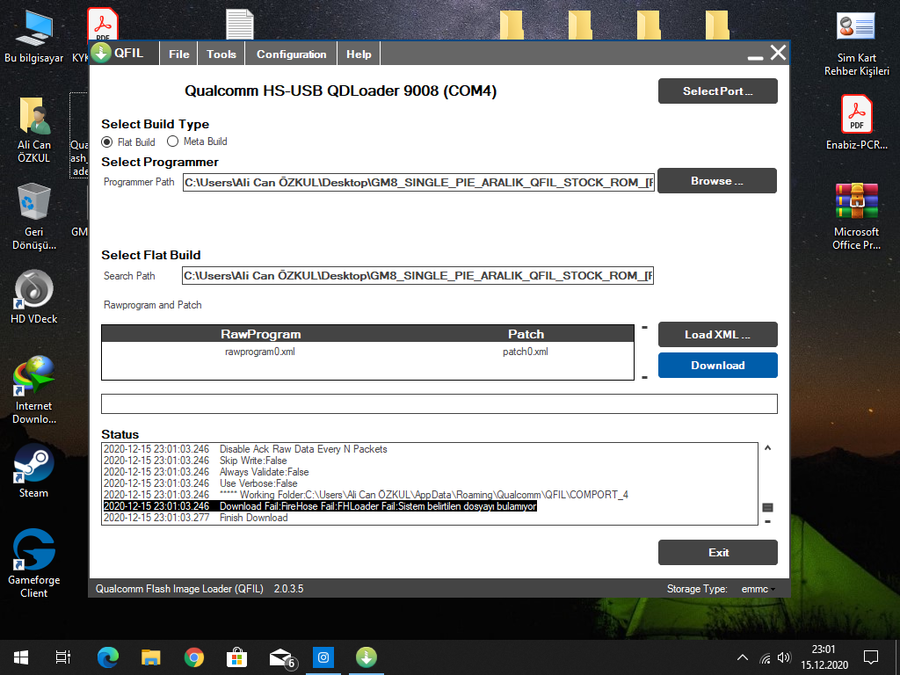Select the Meta Build radio button

tap(173, 141)
